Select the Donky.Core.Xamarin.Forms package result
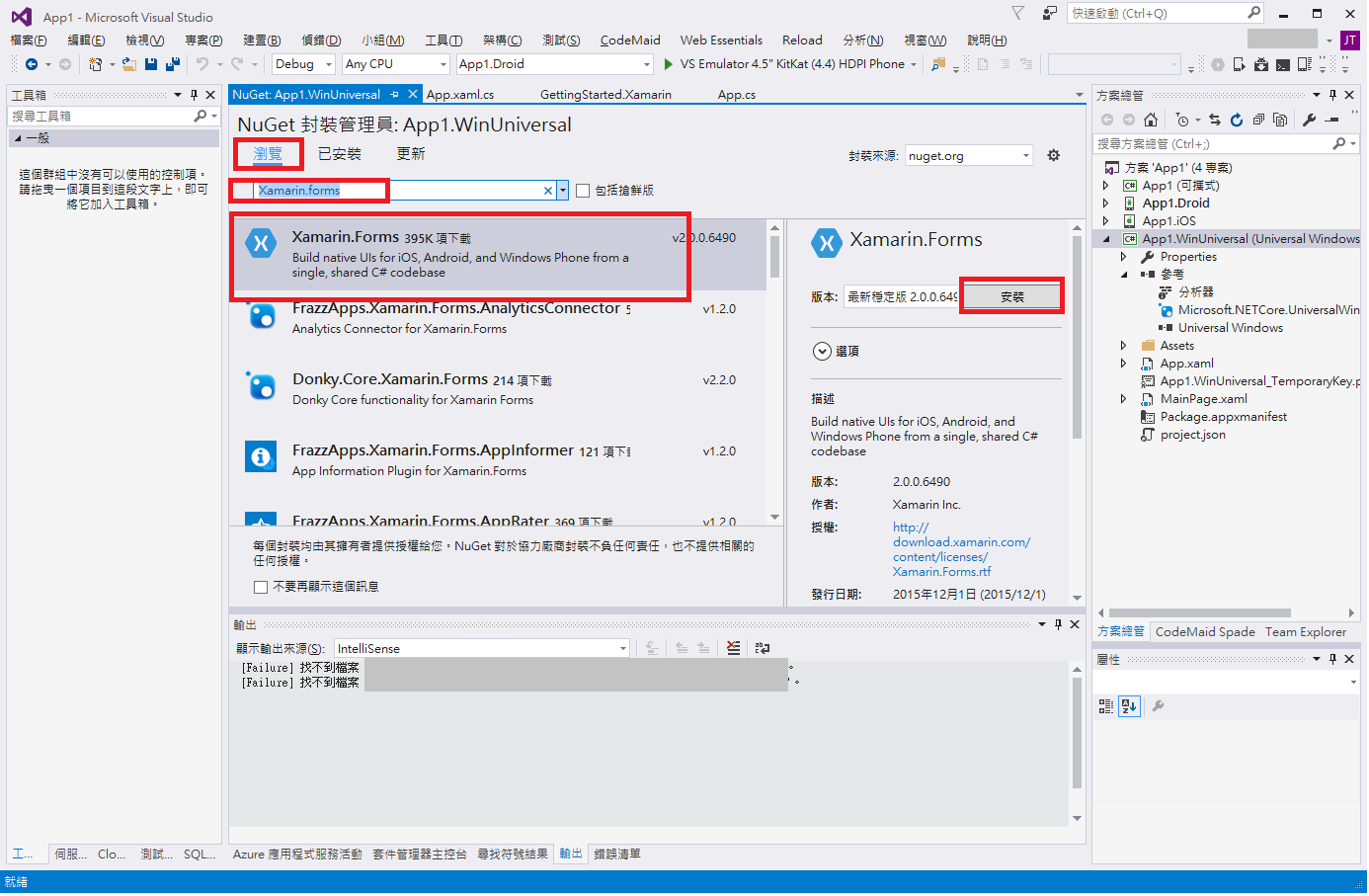 (499, 388)
